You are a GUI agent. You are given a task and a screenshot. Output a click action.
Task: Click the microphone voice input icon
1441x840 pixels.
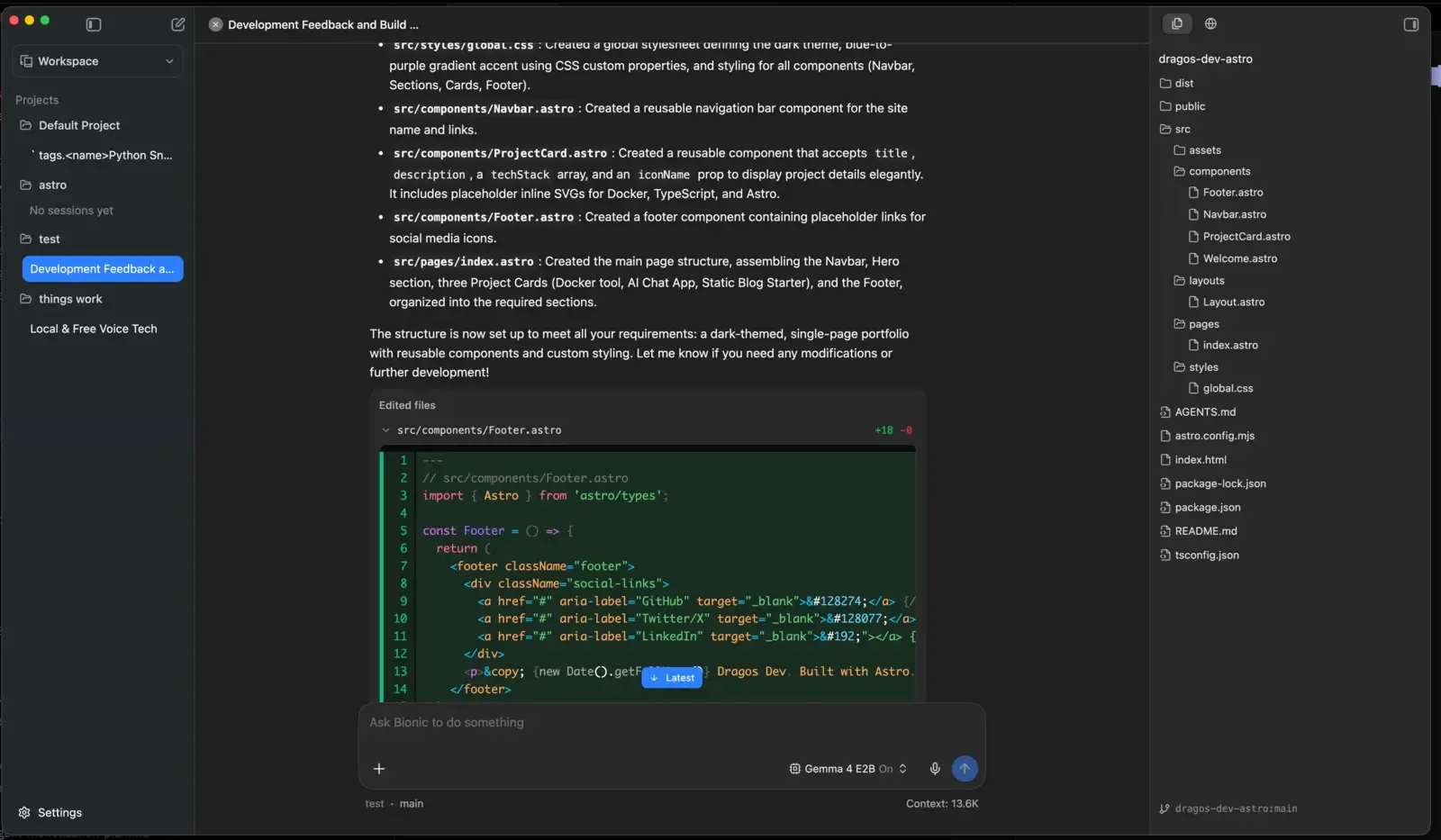coord(935,769)
